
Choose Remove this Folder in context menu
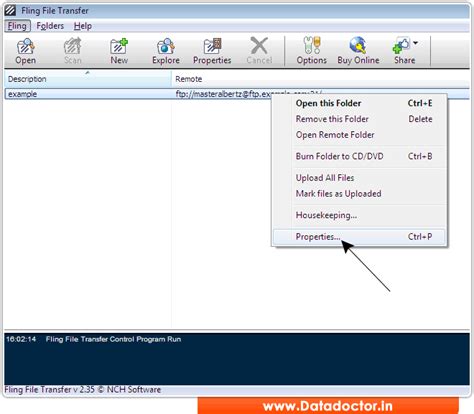359,119
